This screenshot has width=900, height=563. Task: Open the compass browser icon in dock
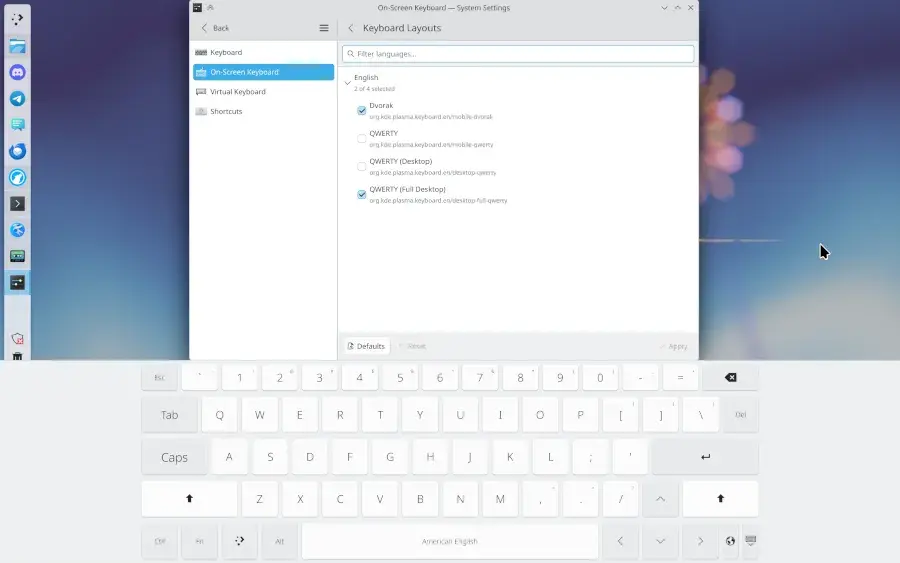(x=17, y=177)
